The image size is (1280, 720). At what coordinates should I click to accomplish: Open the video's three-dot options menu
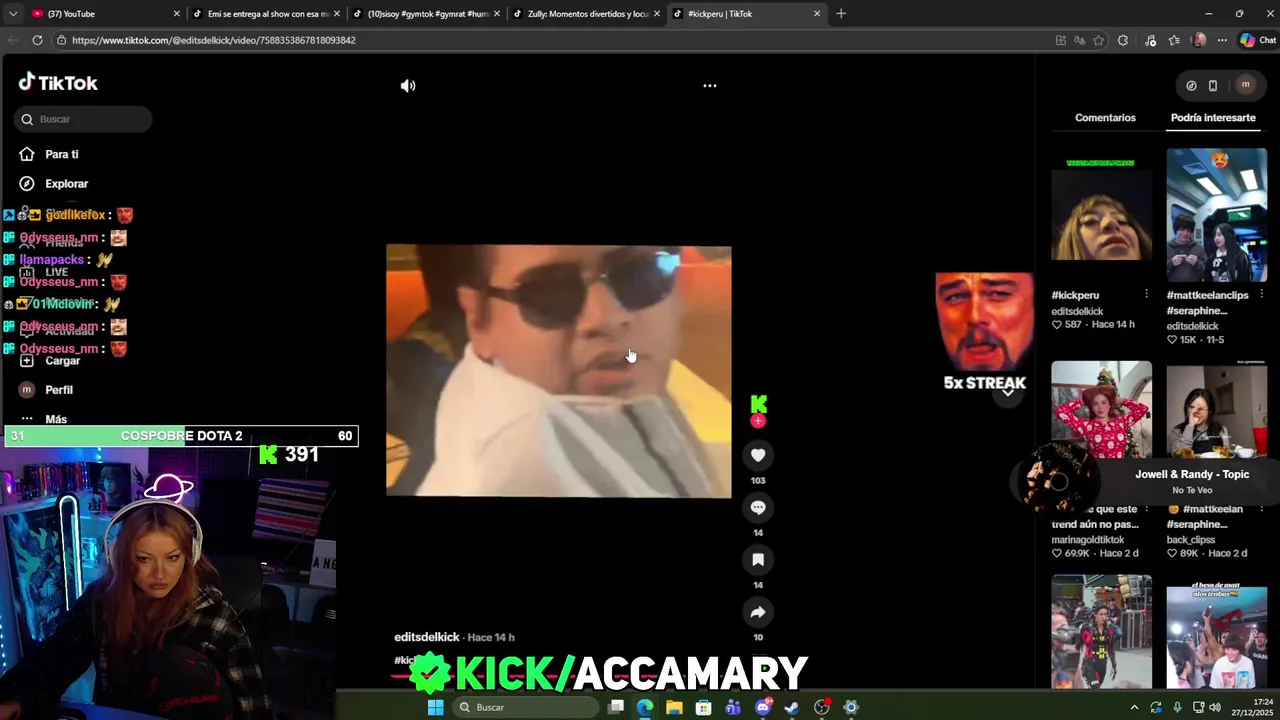[710, 86]
